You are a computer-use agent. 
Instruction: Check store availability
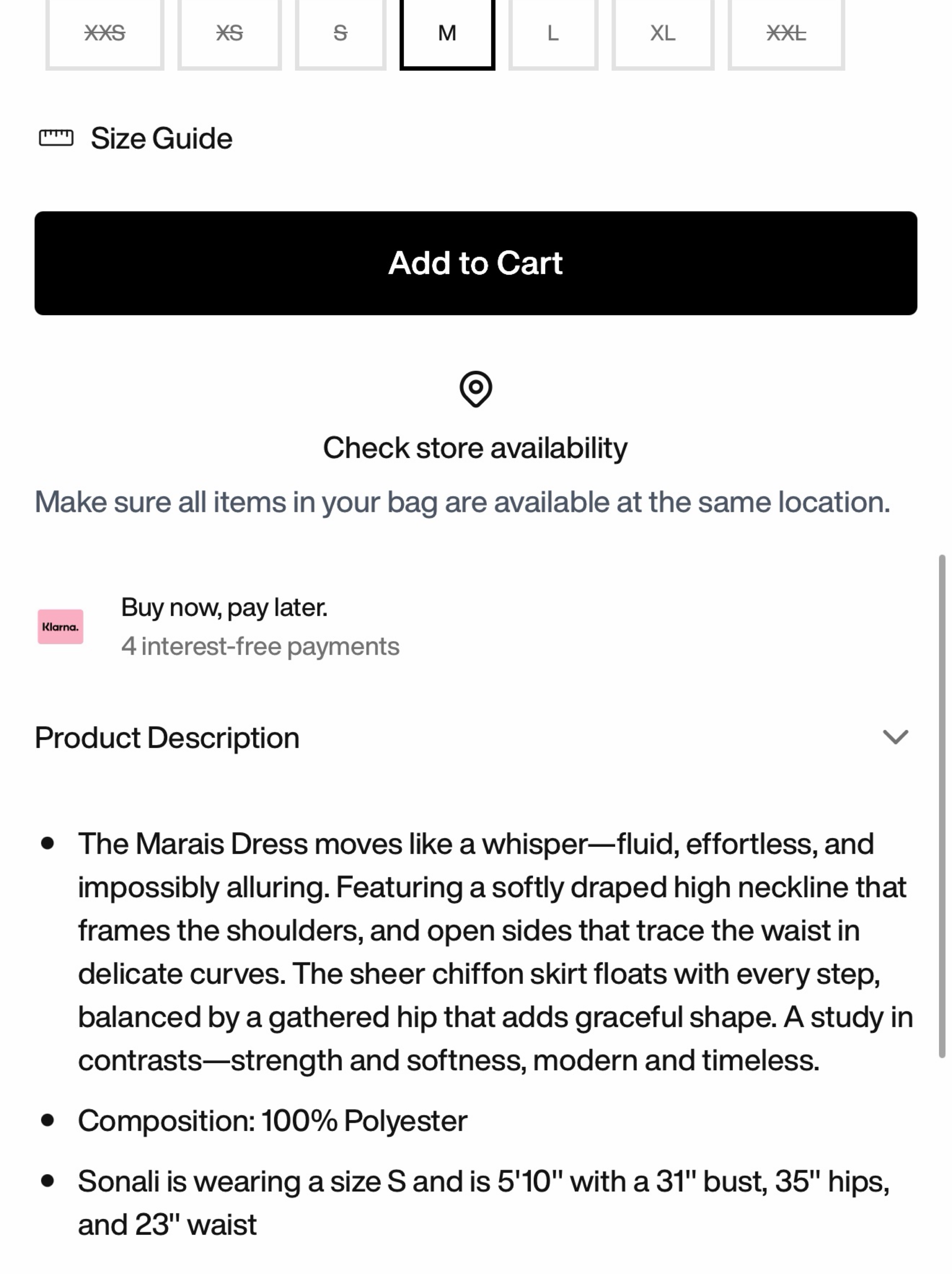tap(475, 448)
